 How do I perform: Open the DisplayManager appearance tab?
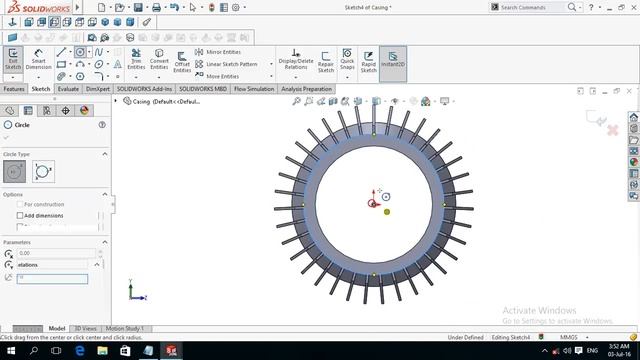(84, 111)
